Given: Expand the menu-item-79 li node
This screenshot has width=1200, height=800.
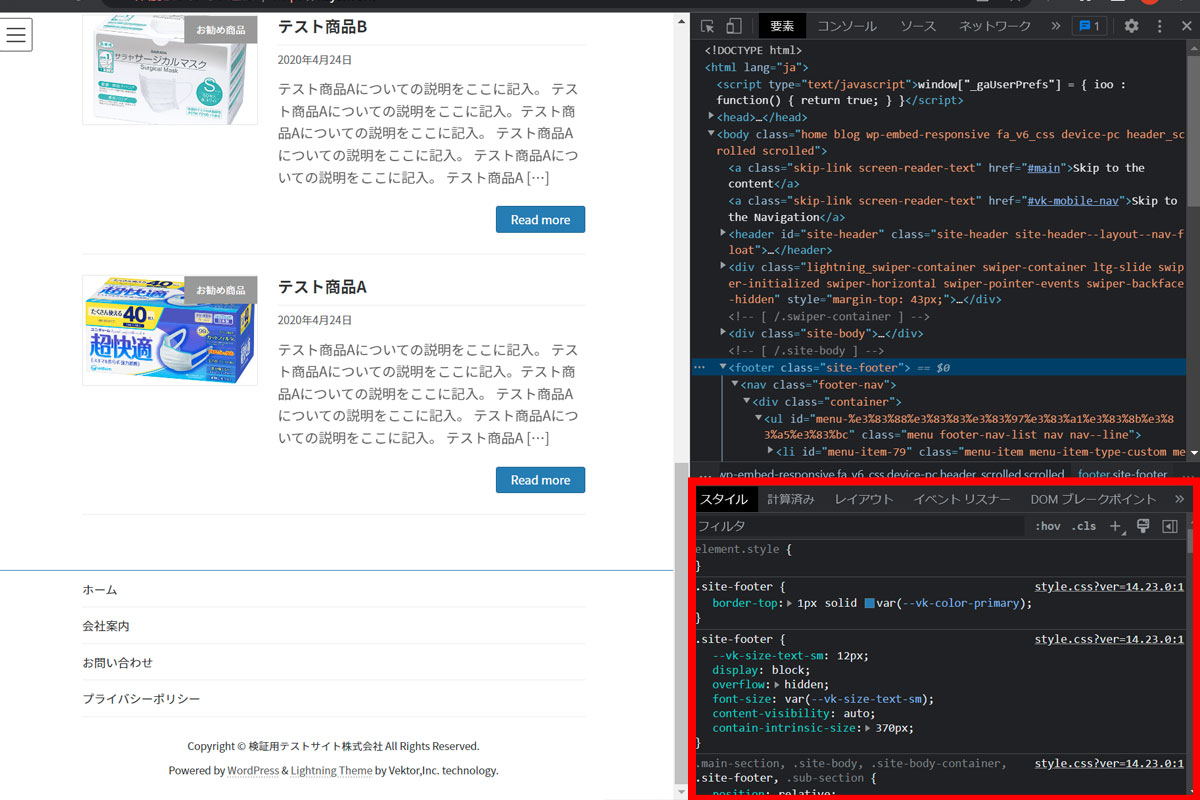Looking at the screenshot, I should pyautogui.click(x=770, y=452).
